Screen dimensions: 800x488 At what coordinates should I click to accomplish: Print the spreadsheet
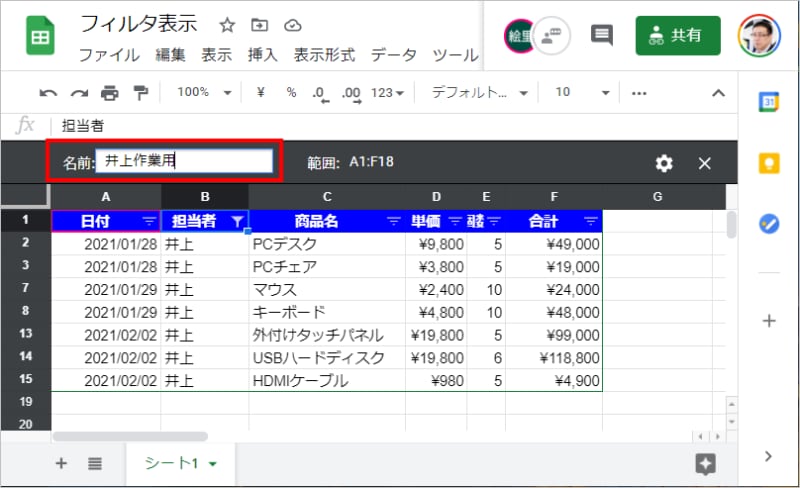[x=110, y=93]
